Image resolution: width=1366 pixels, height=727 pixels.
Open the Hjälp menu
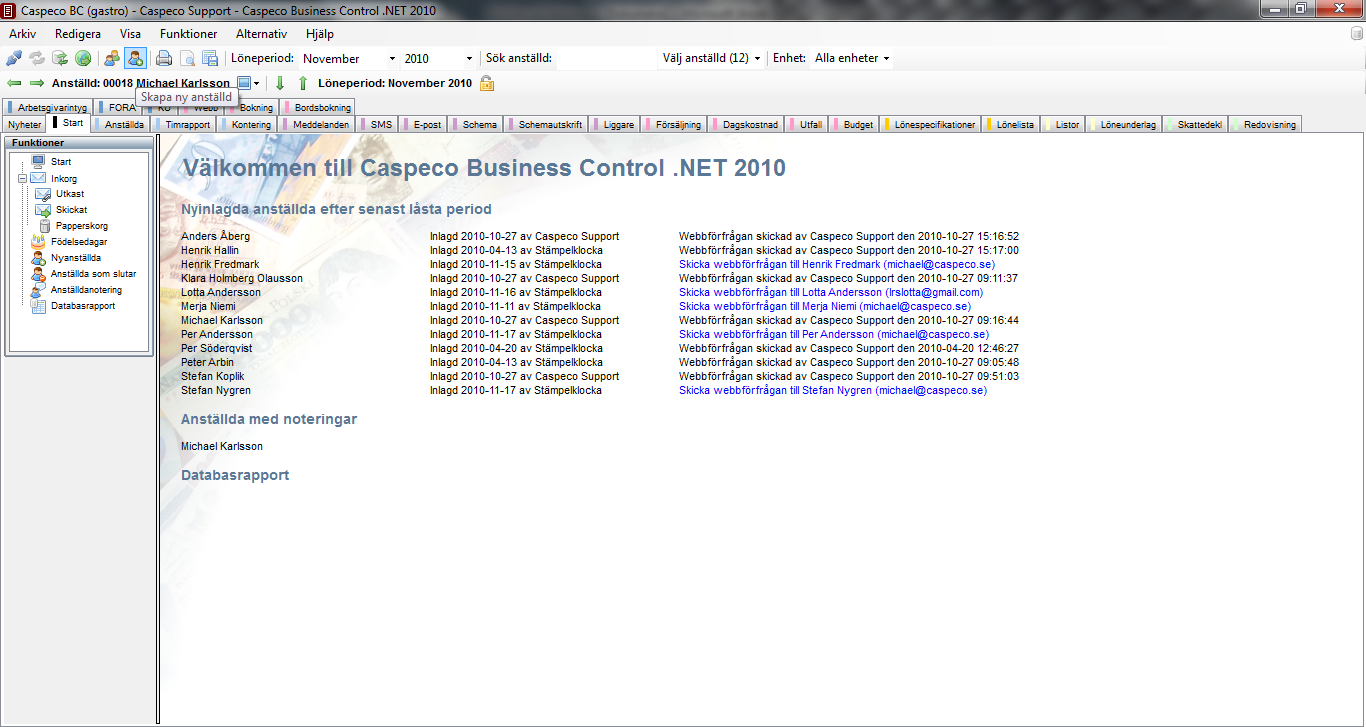(x=320, y=33)
